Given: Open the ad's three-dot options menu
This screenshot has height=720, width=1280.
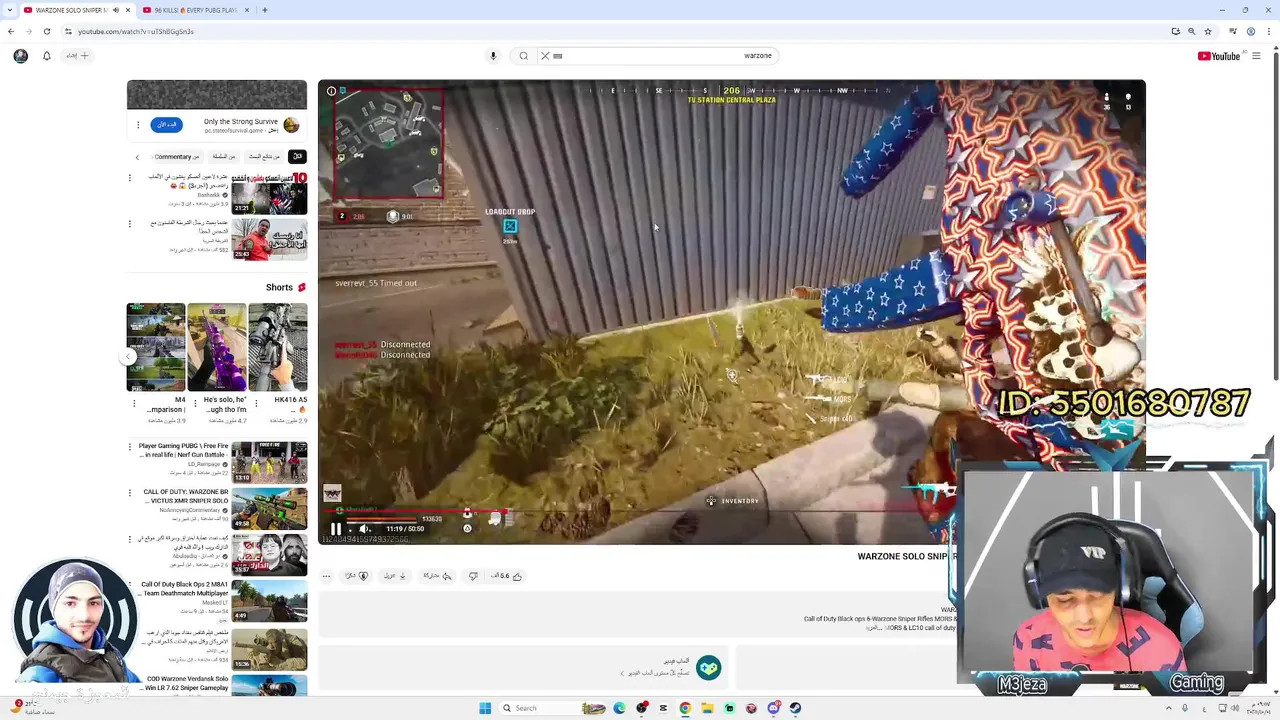Looking at the screenshot, I should 138,125.
